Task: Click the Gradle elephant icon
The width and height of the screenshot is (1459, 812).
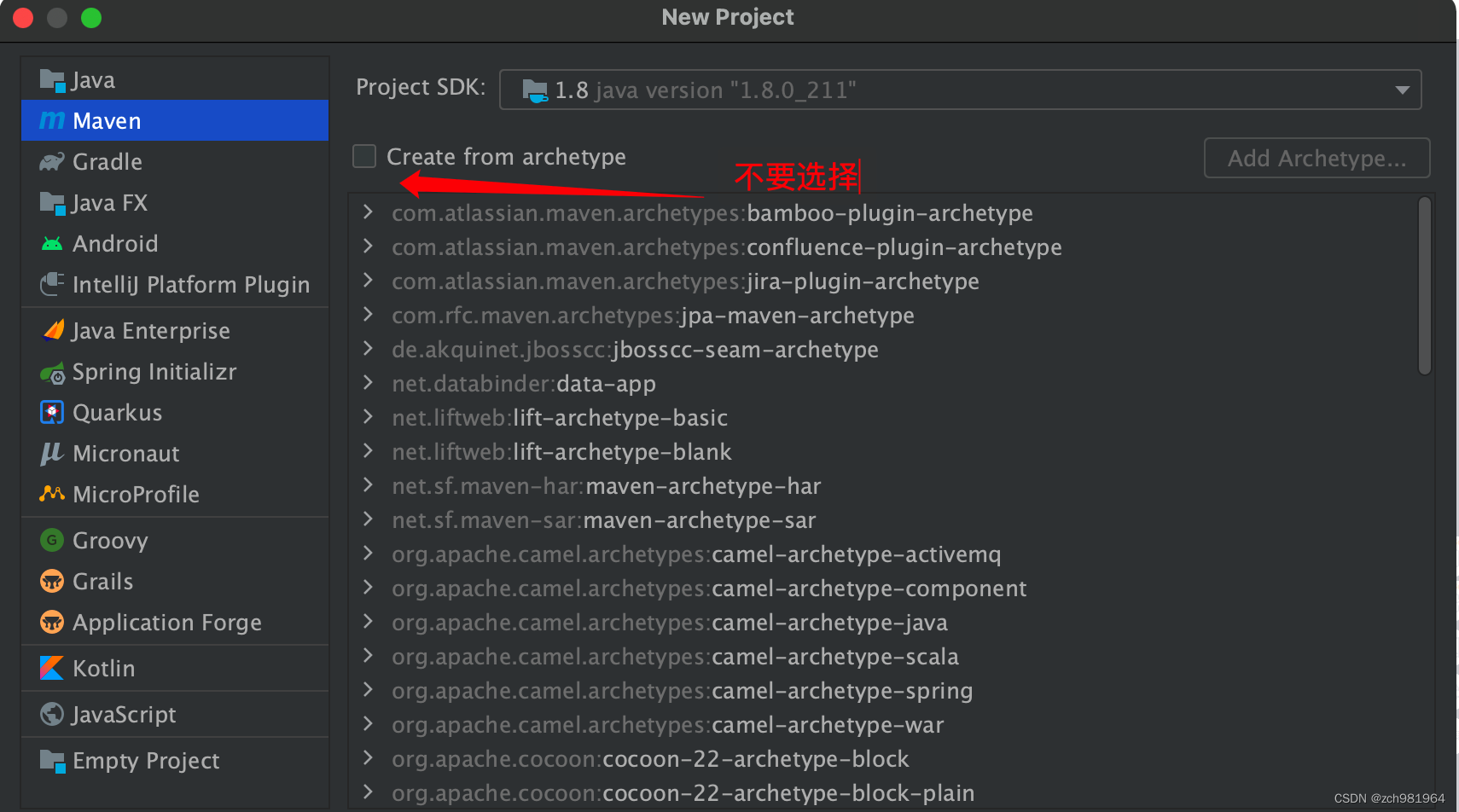Action: pos(52,162)
